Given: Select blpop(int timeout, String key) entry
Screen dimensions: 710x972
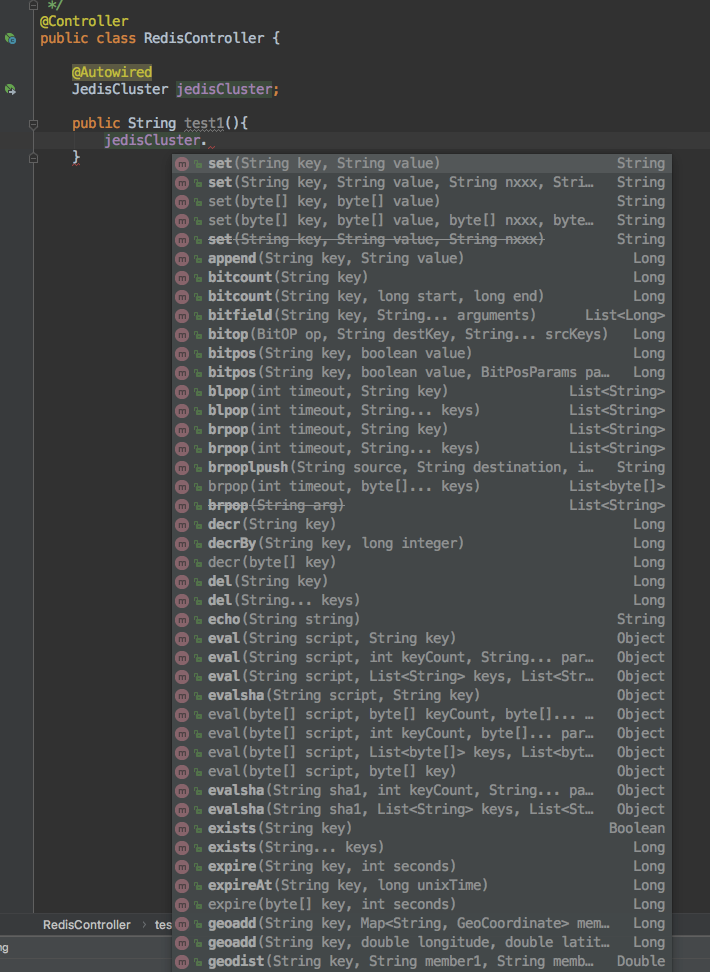Looking at the screenshot, I should pos(422,392).
